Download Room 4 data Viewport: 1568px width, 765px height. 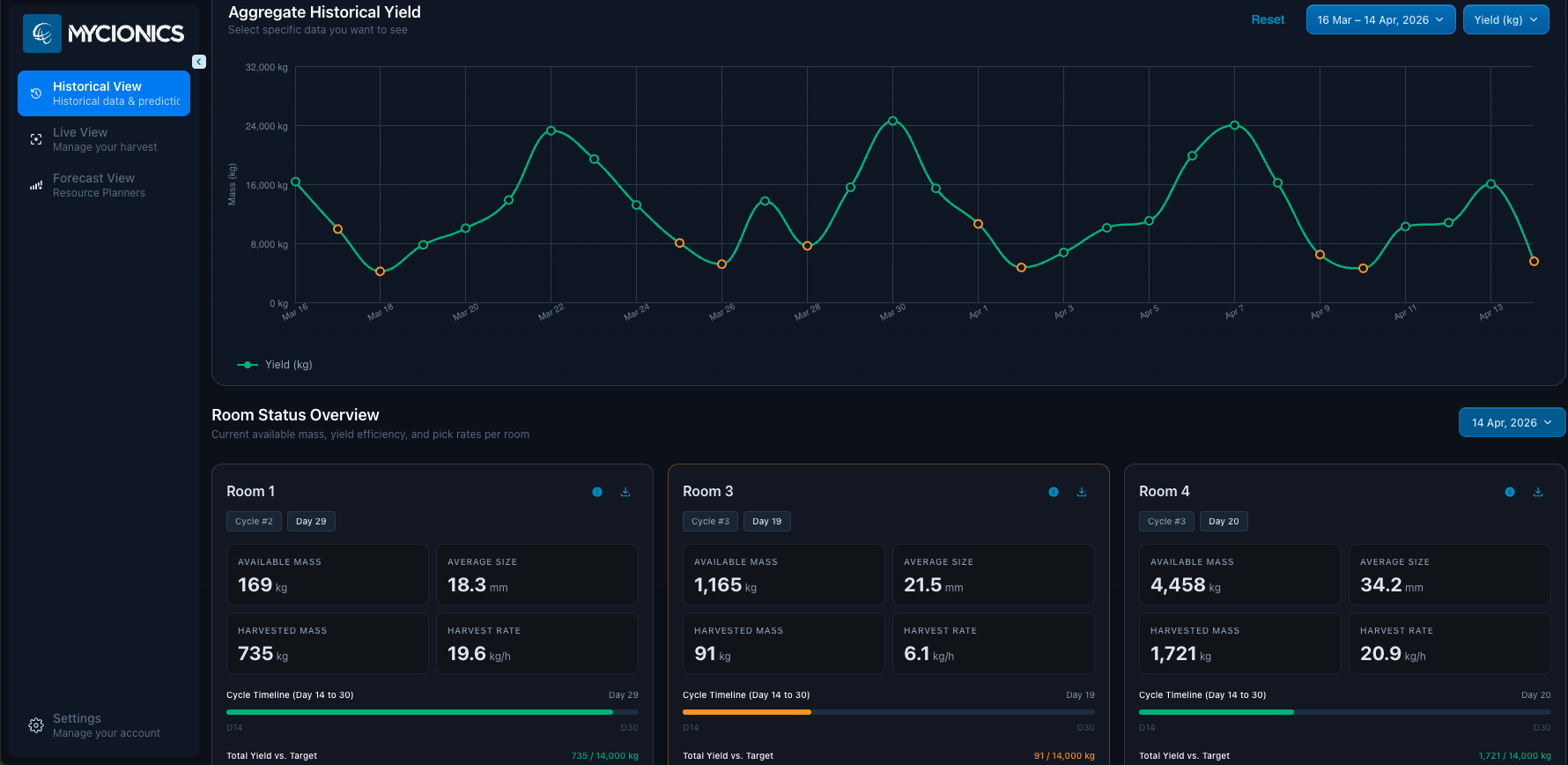(1538, 492)
